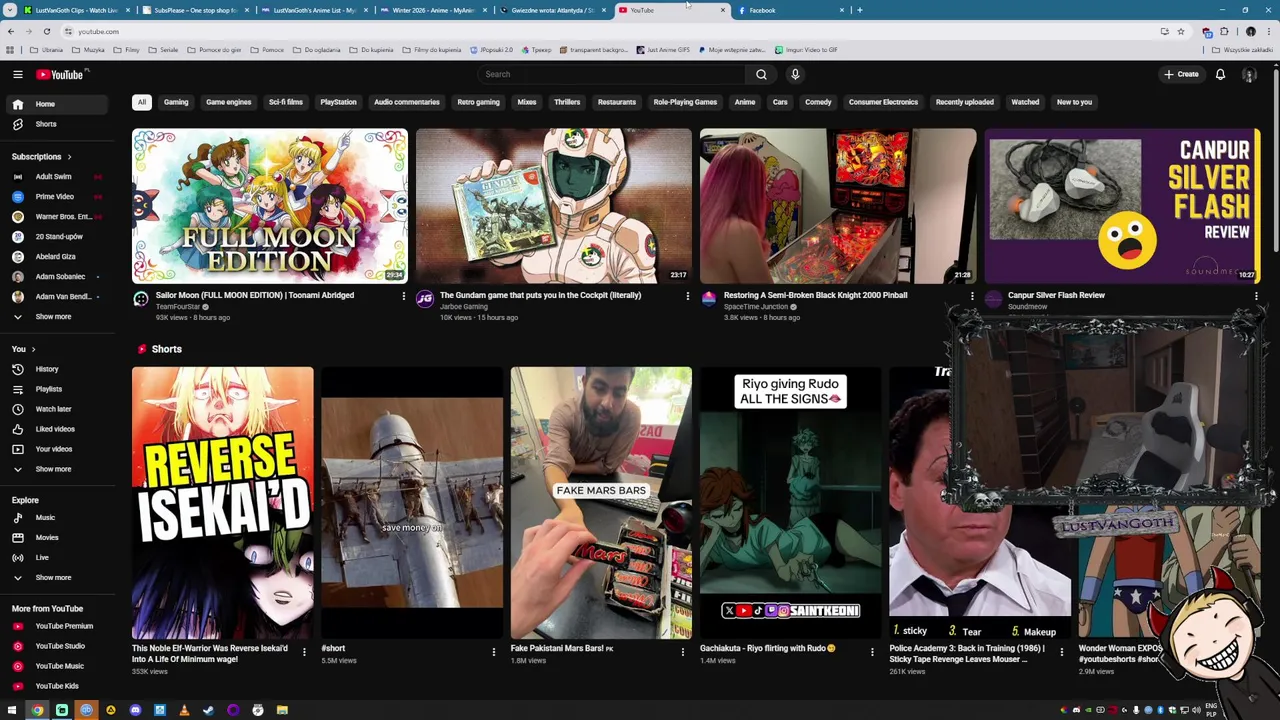Select the PlayStation filter chip
Image resolution: width=1280 pixels, height=720 pixels.
pos(338,102)
